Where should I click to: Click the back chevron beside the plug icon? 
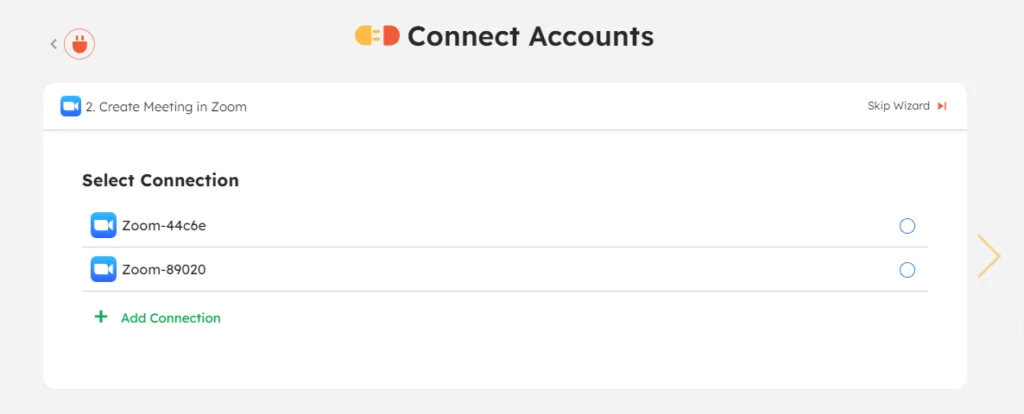click(x=53, y=44)
